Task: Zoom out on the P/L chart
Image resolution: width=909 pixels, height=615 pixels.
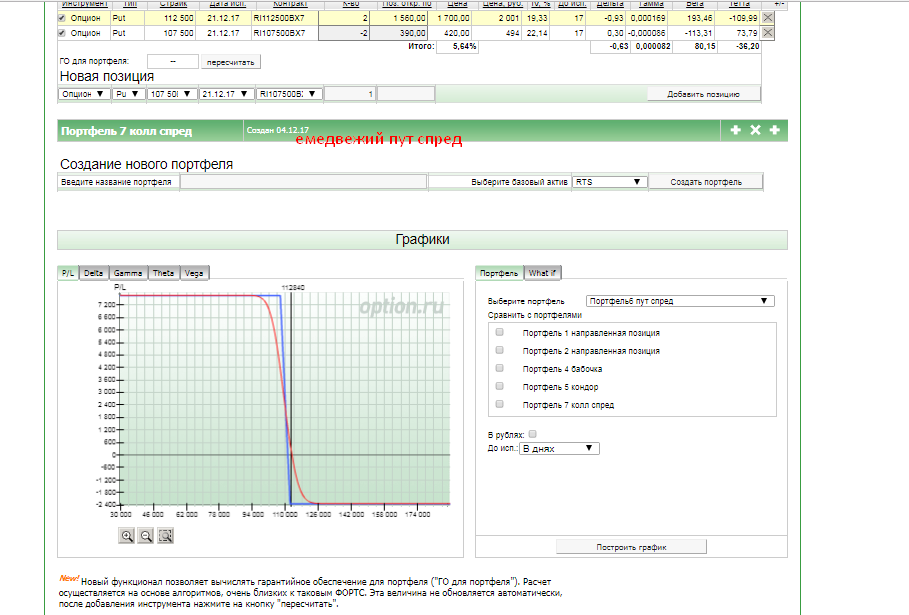Action: coord(146,536)
